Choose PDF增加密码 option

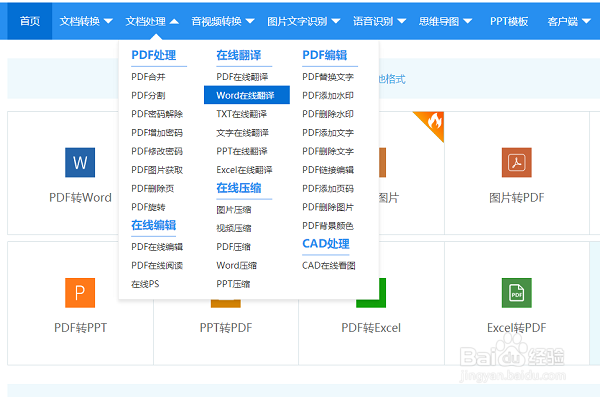pyautogui.click(x=157, y=133)
